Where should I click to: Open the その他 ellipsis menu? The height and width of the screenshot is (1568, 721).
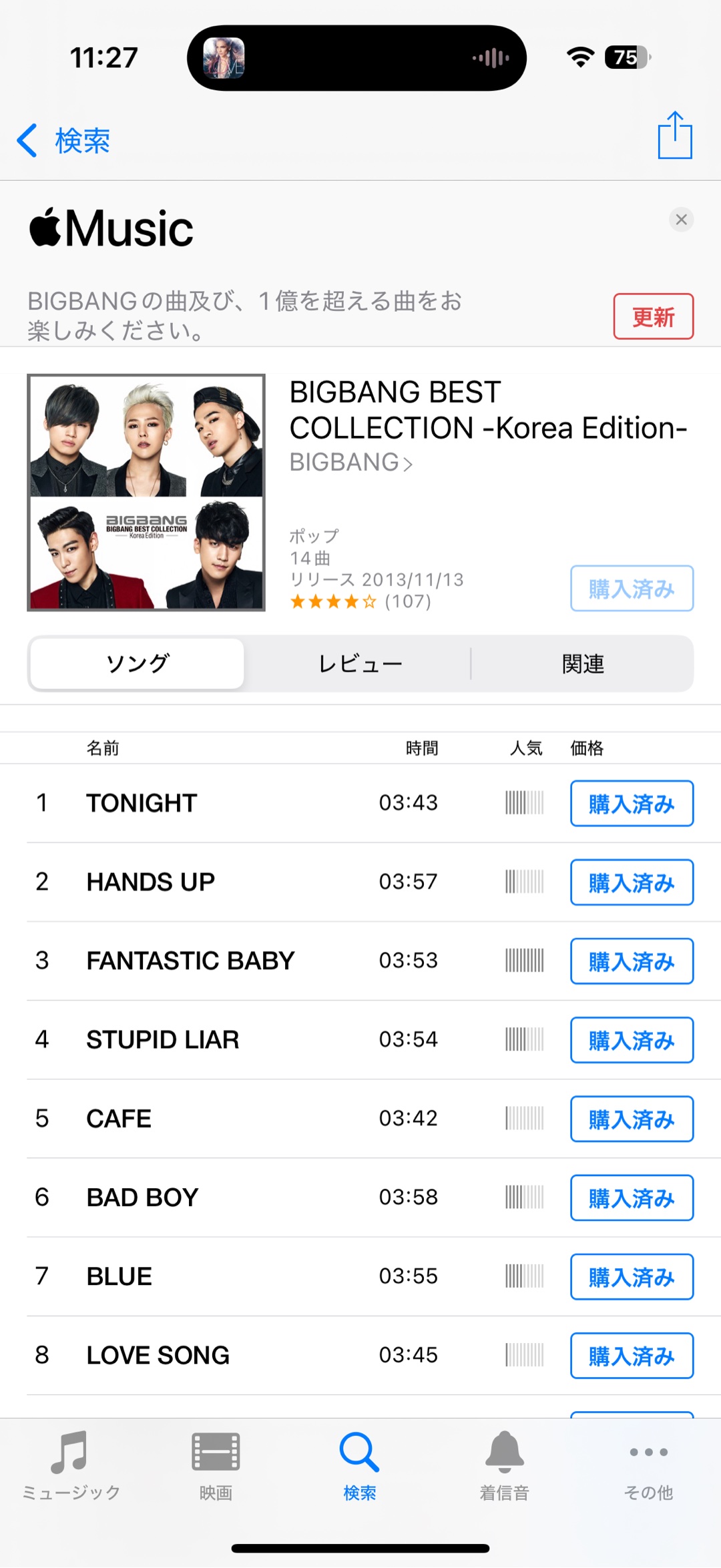(x=648, y=1465)
